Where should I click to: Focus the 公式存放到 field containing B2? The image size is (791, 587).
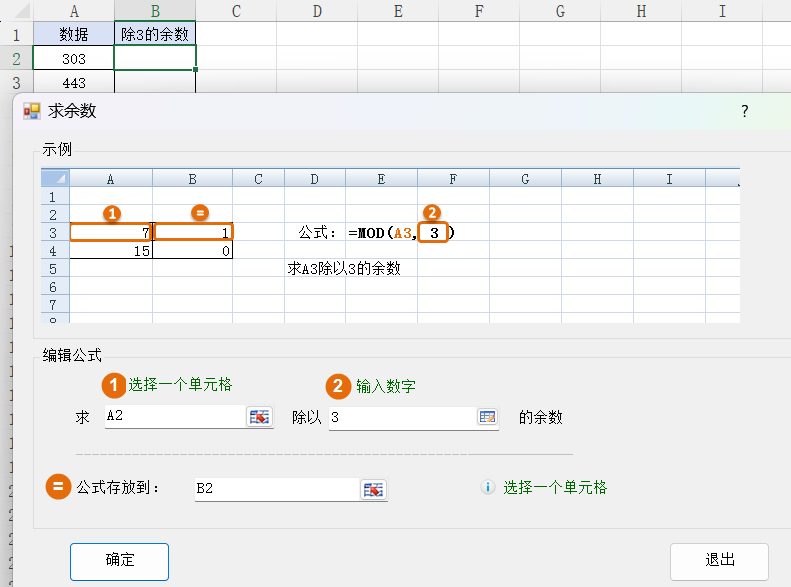275,489
